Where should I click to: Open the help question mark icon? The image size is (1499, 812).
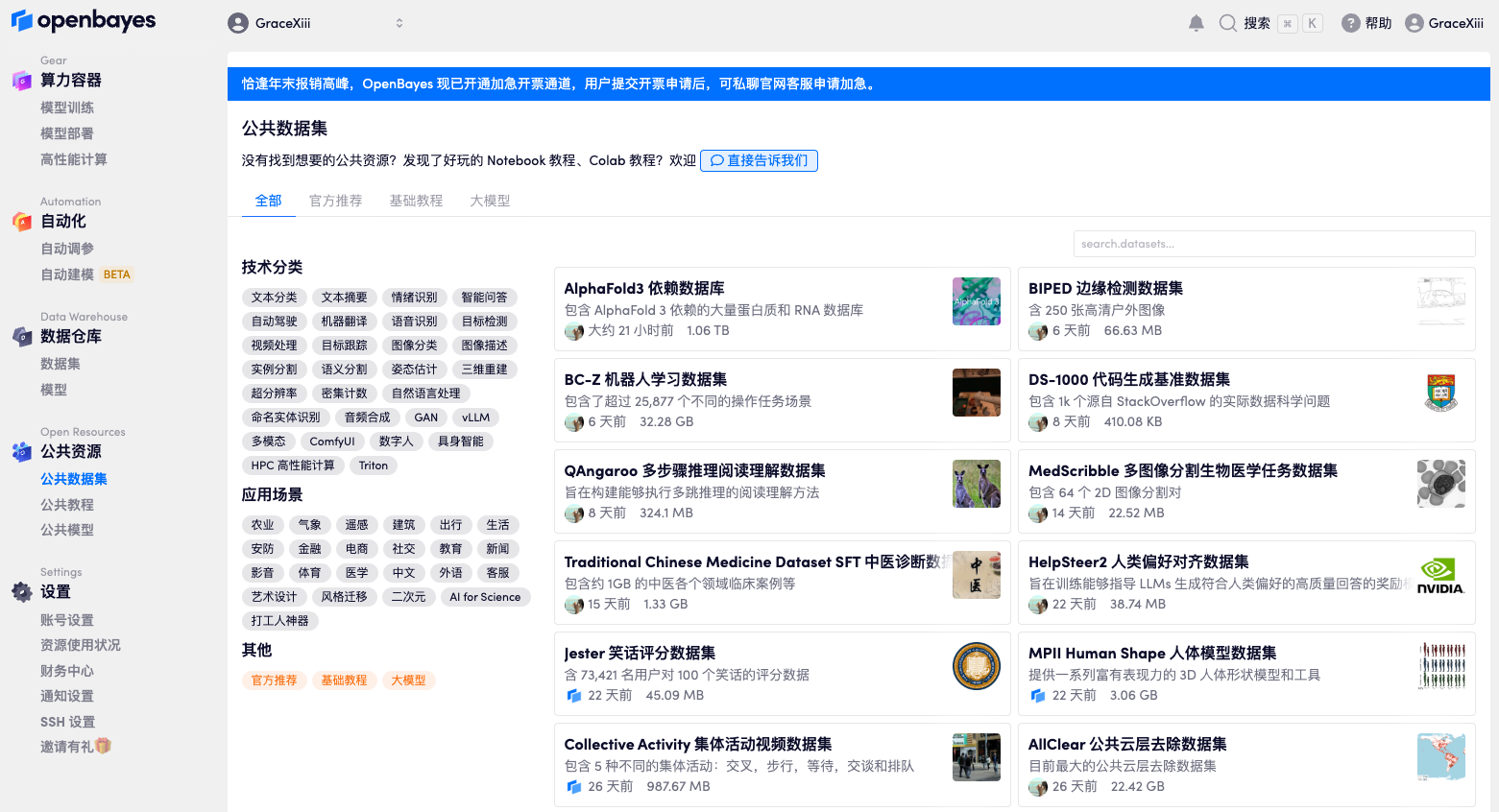[x=1350, y=23]
